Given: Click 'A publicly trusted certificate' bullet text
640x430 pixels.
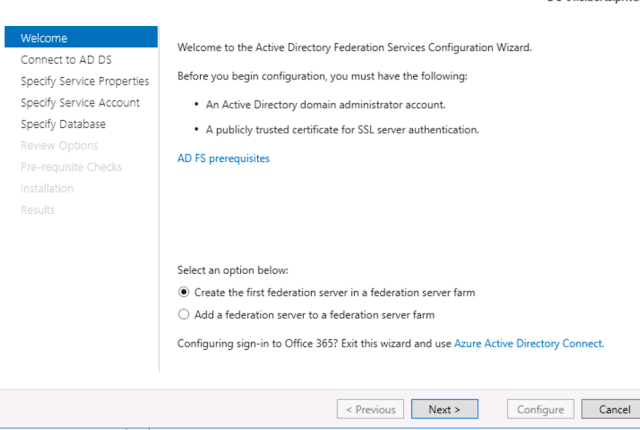Looking at the screenshot, I should click(342, 130).
